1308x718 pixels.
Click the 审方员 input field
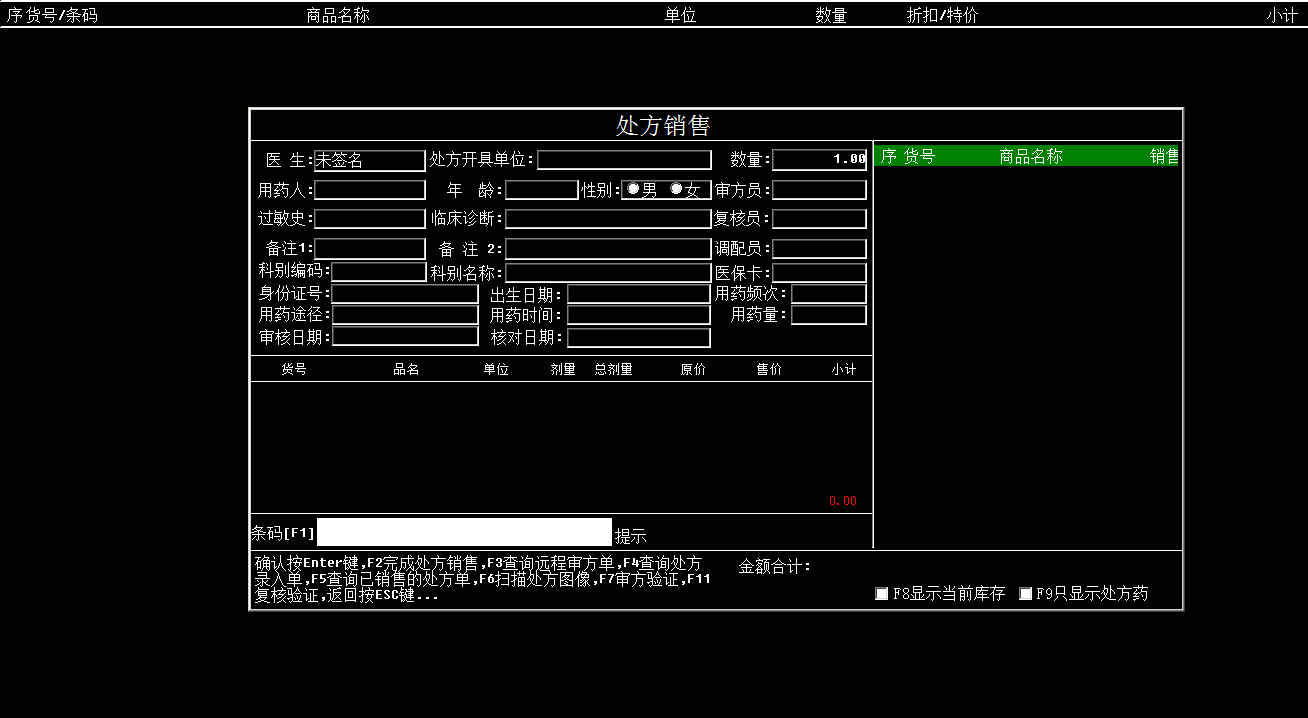click(819, 190)
